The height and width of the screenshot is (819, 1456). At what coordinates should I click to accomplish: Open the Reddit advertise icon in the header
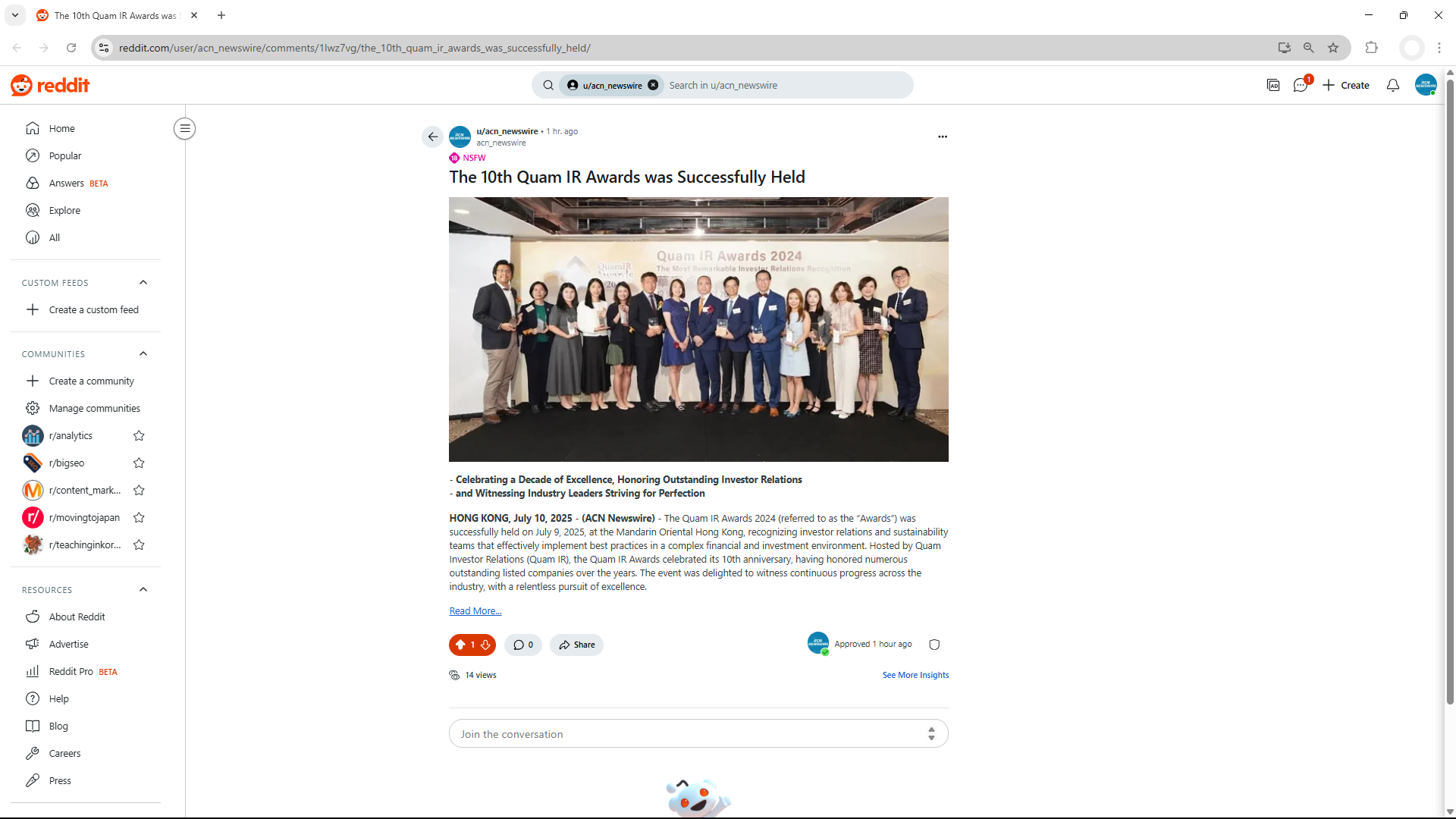tap(1273, 85)
